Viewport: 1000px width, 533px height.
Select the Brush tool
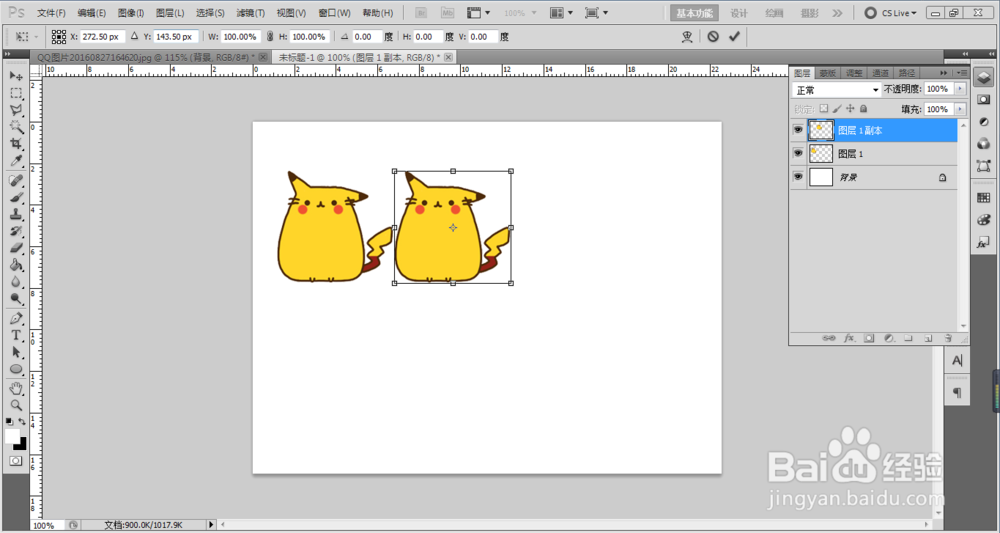pos(16,198)
